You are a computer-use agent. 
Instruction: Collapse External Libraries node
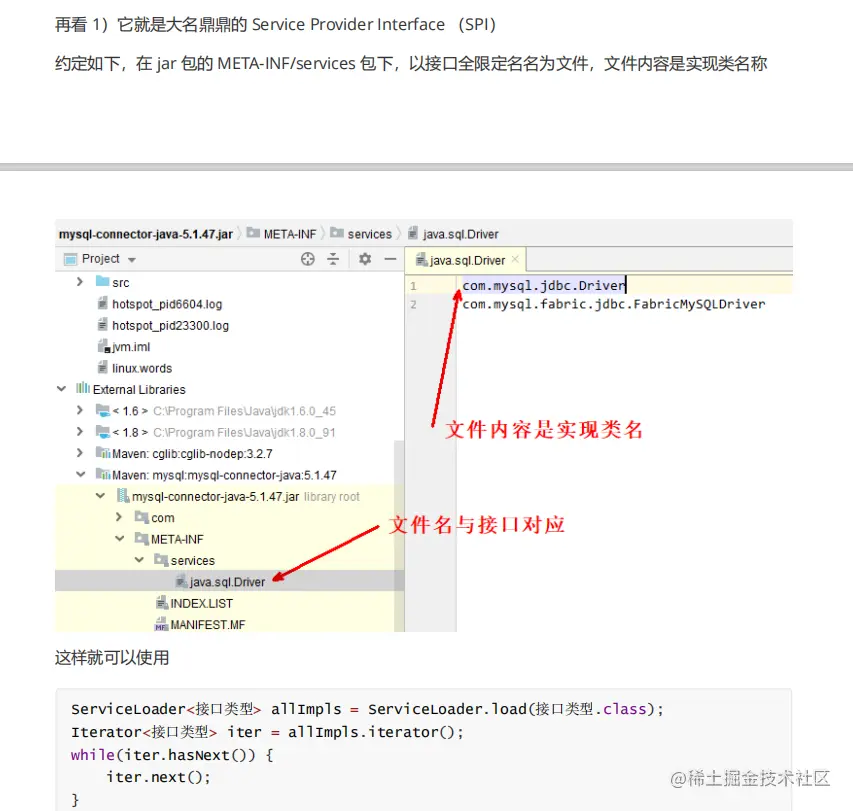pos(61,389)
